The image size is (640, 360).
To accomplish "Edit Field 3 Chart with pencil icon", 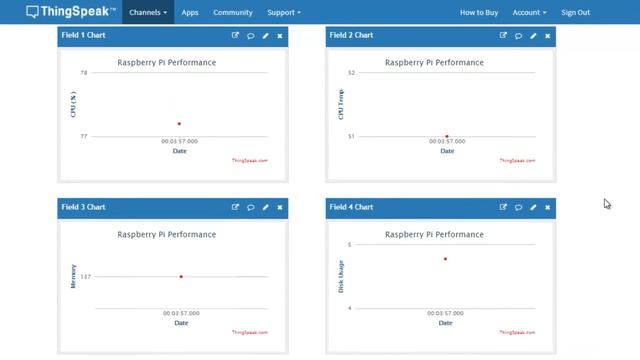I will coord(265,208).
